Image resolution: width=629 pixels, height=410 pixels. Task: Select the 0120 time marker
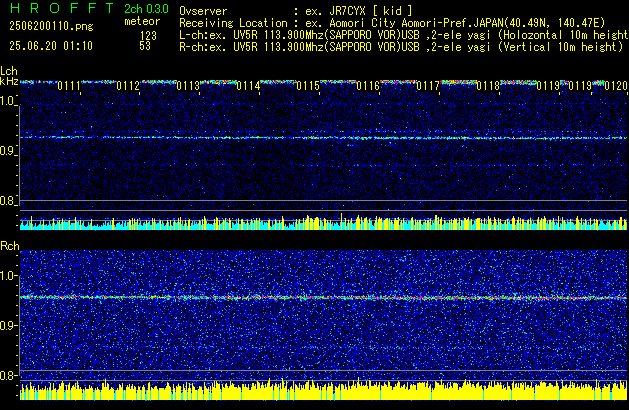[x=616, y=86]
